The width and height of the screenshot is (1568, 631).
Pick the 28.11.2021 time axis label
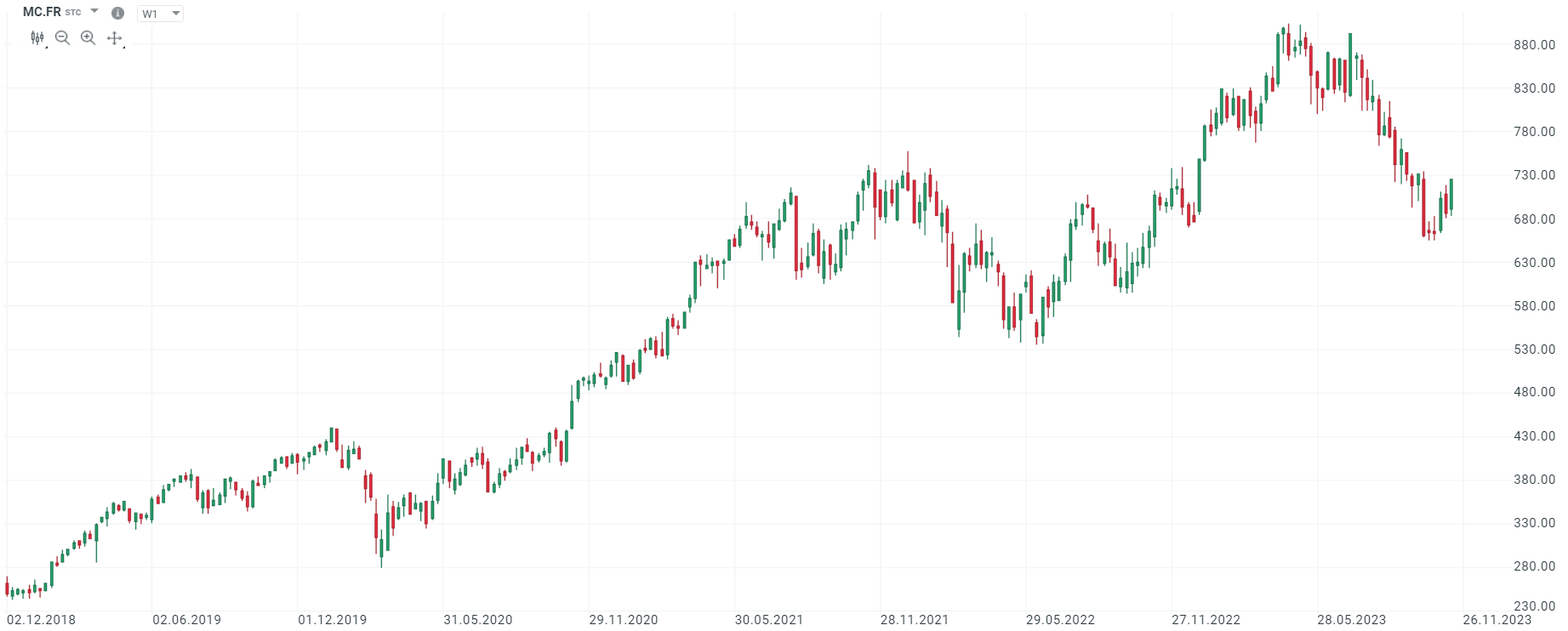pos(914,620)
